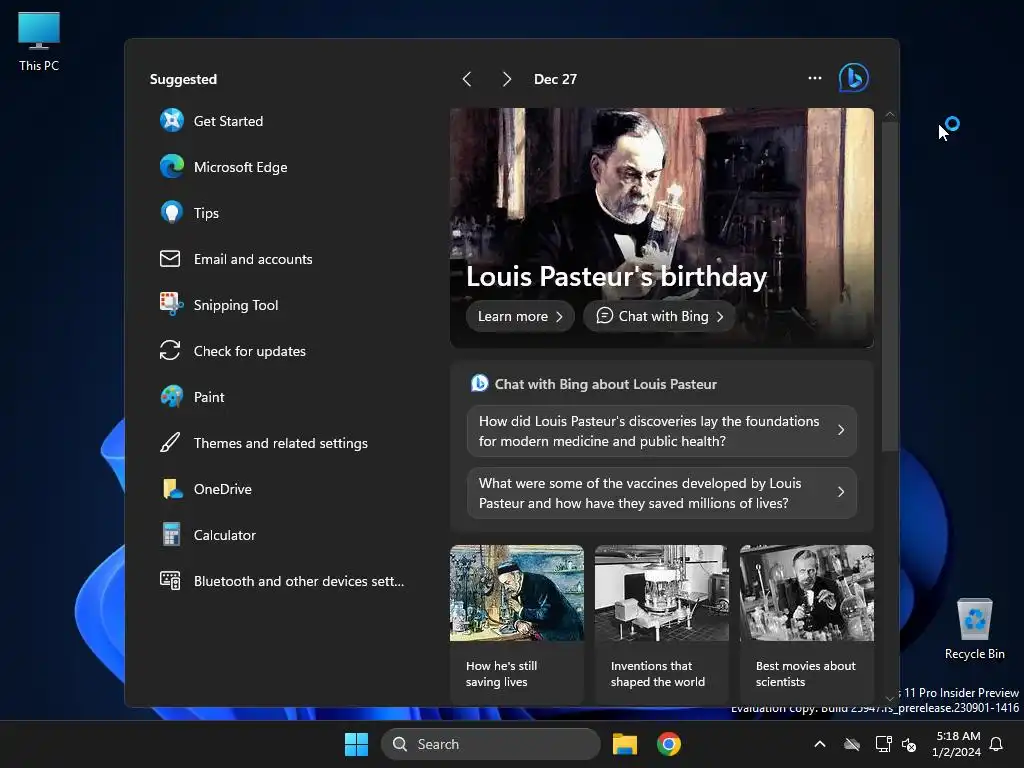Viewport: 1024px width, 768px height.
Task: Launch Snipping Tool icon
Action: click(x=172, y=304)
